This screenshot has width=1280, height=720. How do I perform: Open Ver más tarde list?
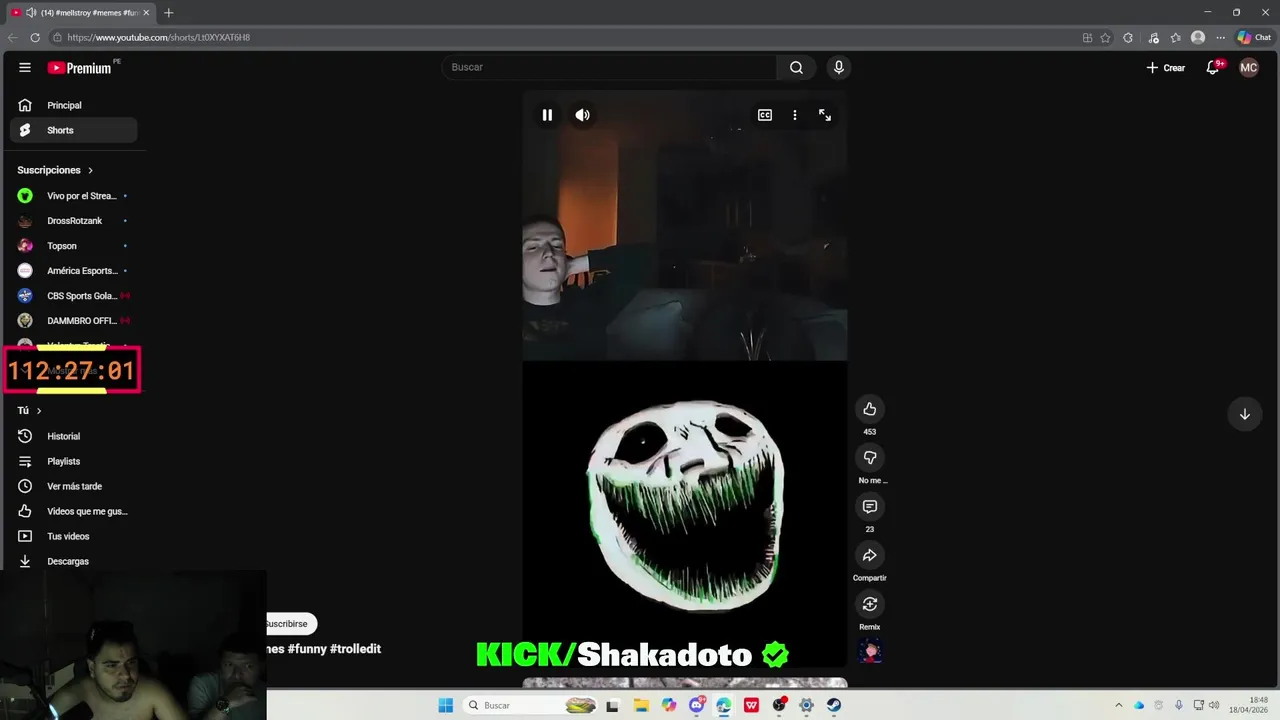coord(74,486)
